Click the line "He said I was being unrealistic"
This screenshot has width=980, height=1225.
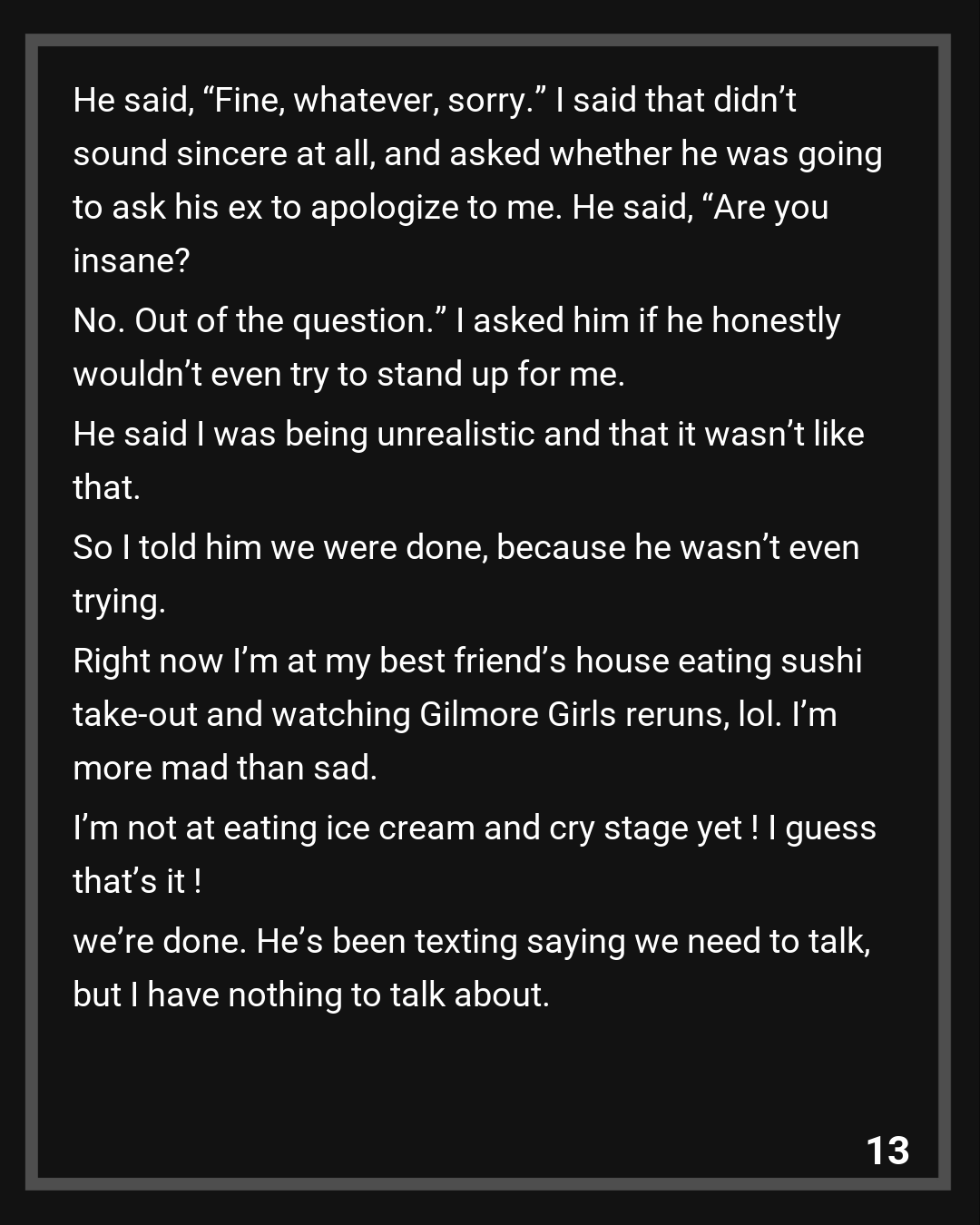tap(468, 434)
